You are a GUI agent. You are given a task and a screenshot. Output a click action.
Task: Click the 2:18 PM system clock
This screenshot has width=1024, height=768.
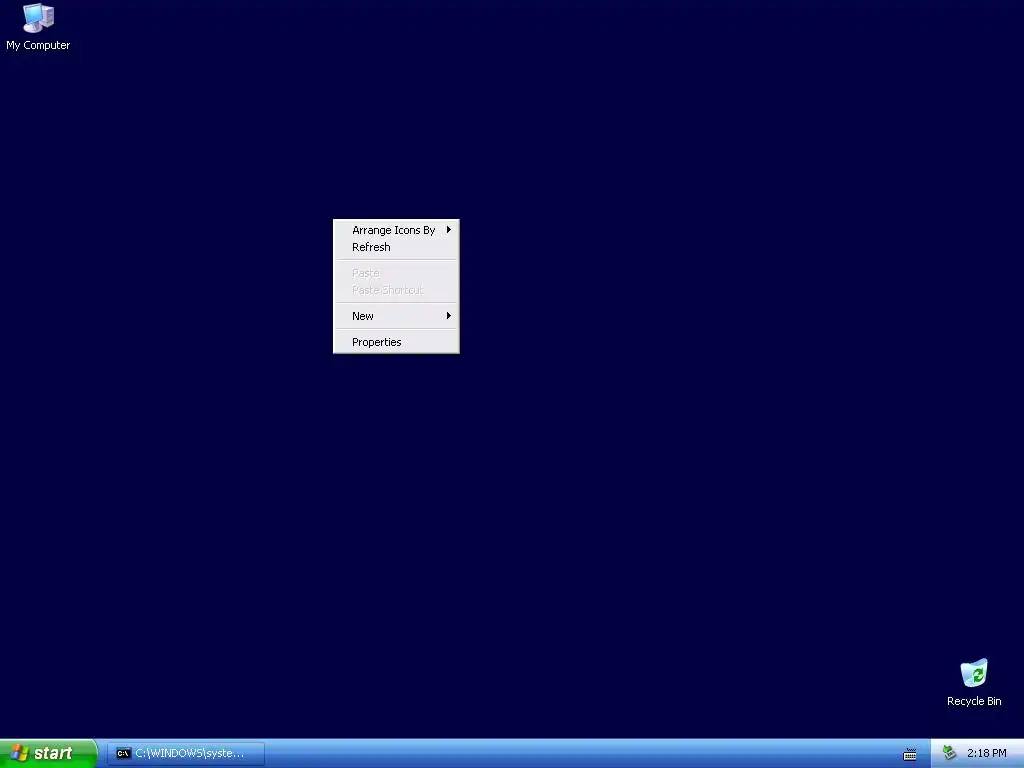986,753
